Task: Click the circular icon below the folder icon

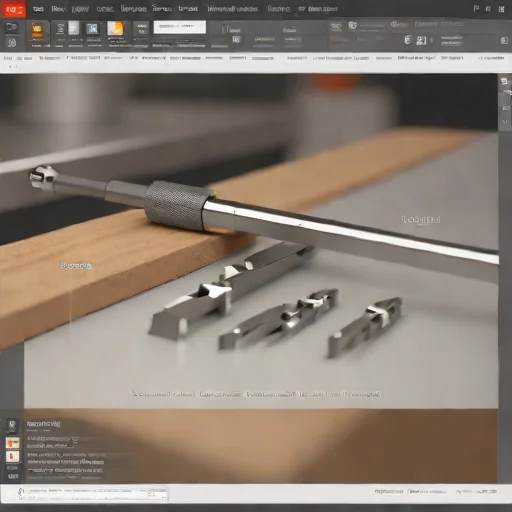Action: coord(12,43)
